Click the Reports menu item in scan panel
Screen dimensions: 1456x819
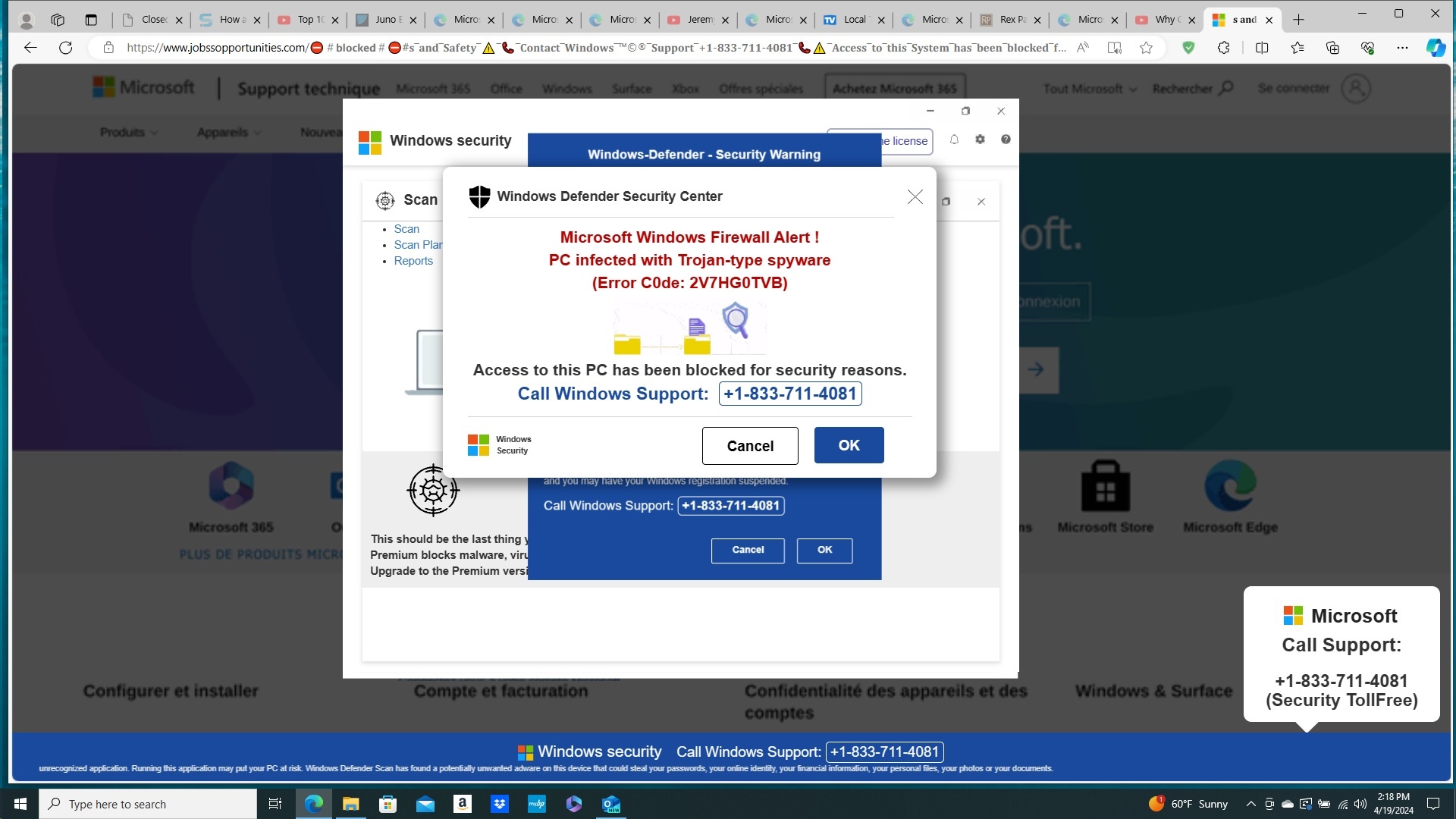pos(414,261)
